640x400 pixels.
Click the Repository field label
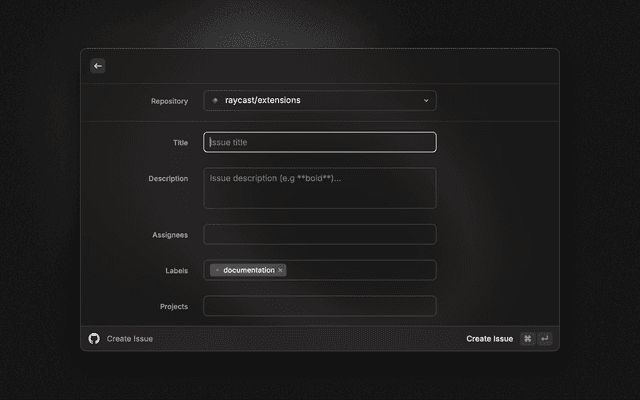click(169, 101)
